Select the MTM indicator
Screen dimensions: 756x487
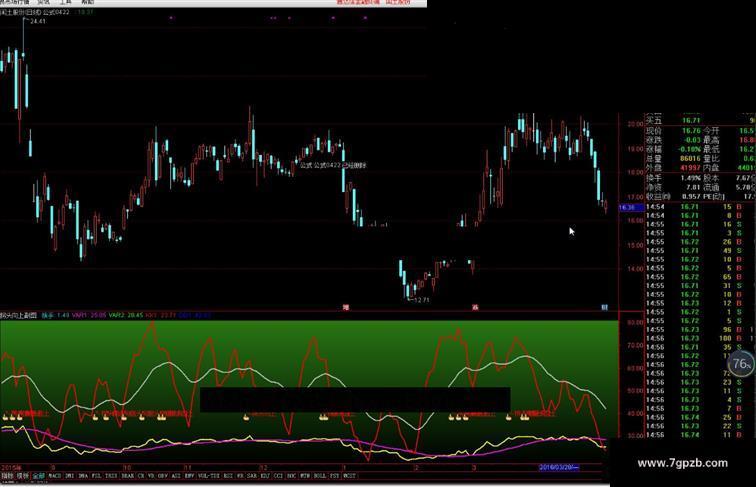305,476
